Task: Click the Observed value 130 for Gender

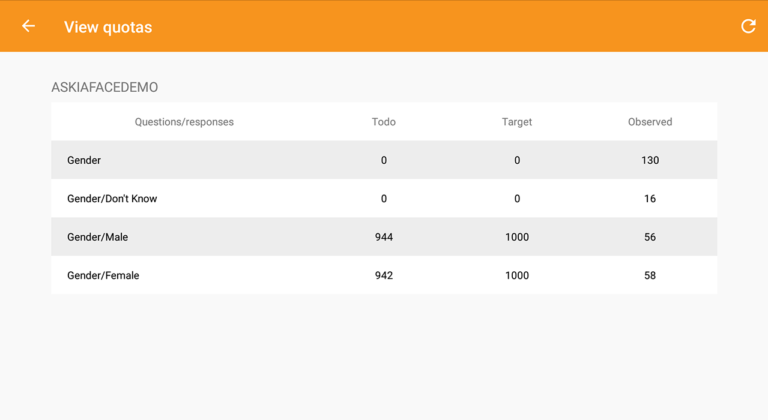Action: pos(650,160)
